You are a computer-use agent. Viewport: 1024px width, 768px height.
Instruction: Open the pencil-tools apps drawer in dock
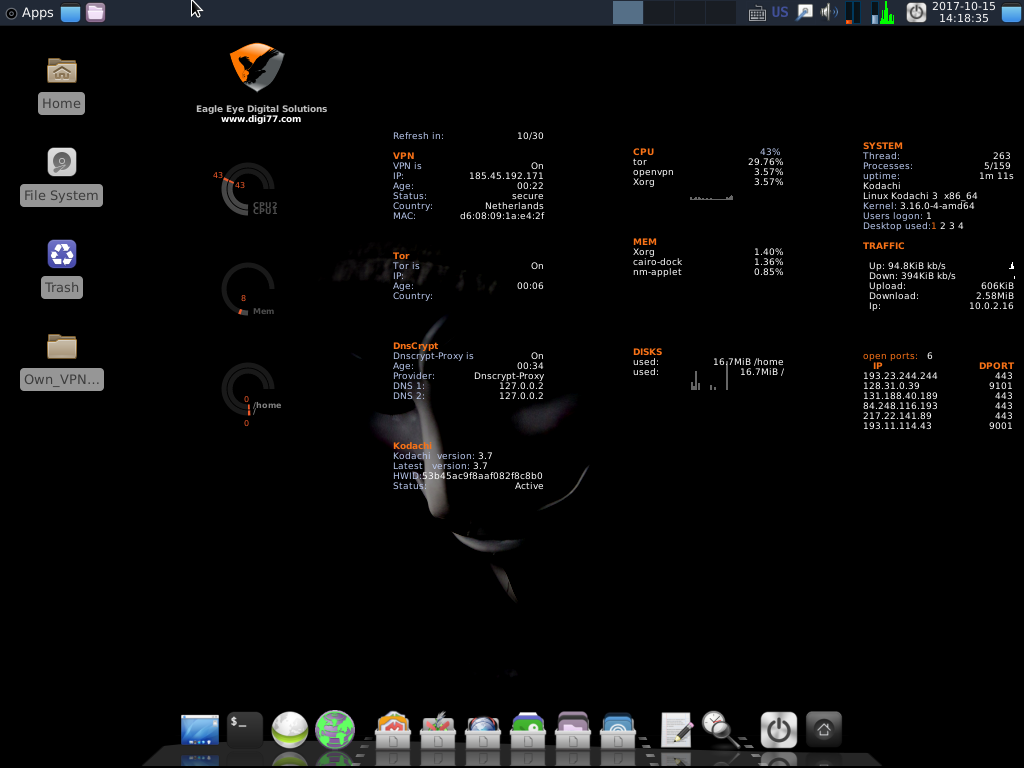pos(438,730)
